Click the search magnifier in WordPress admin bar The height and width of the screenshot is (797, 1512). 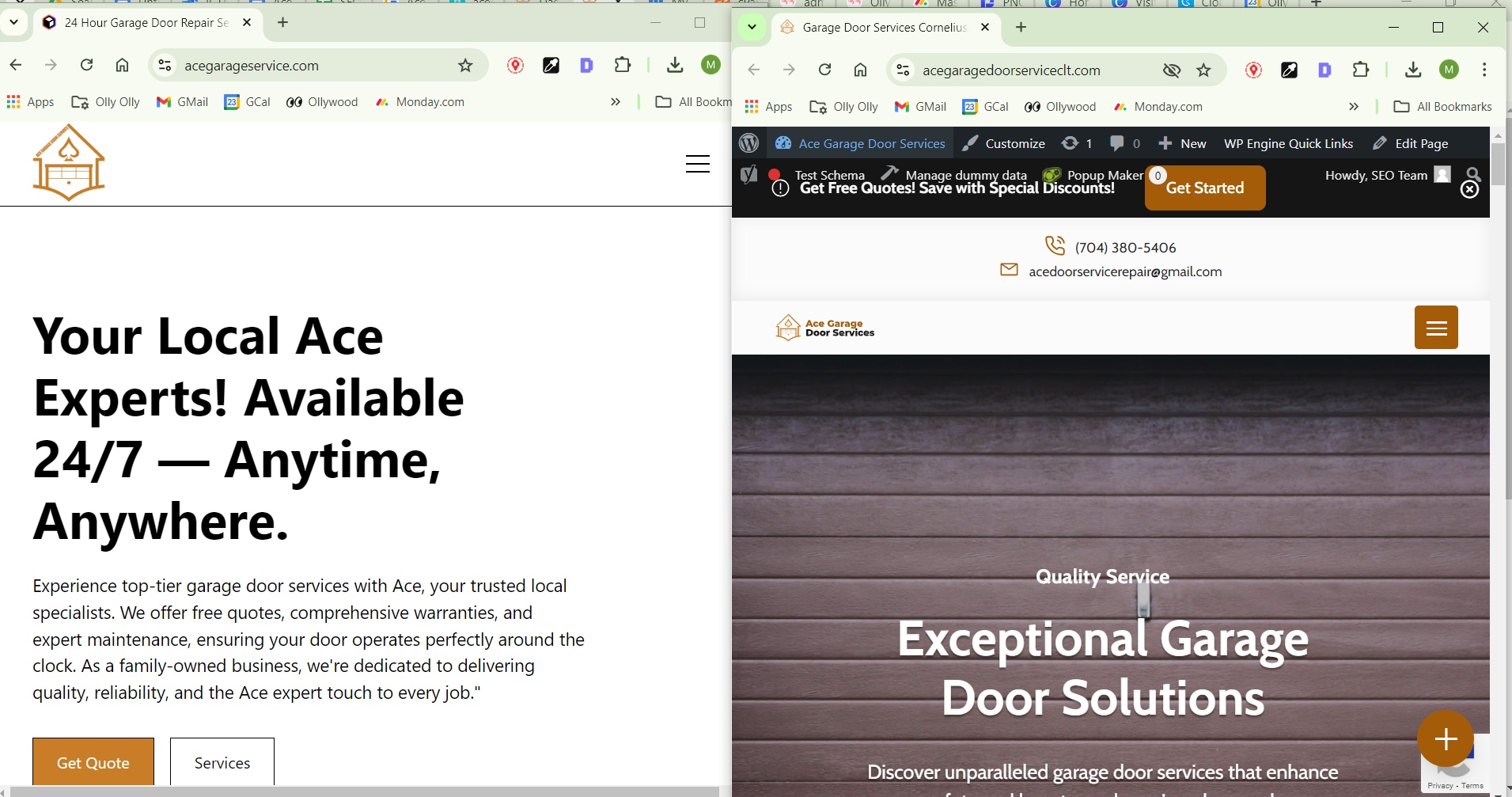tap(1472, 174)
